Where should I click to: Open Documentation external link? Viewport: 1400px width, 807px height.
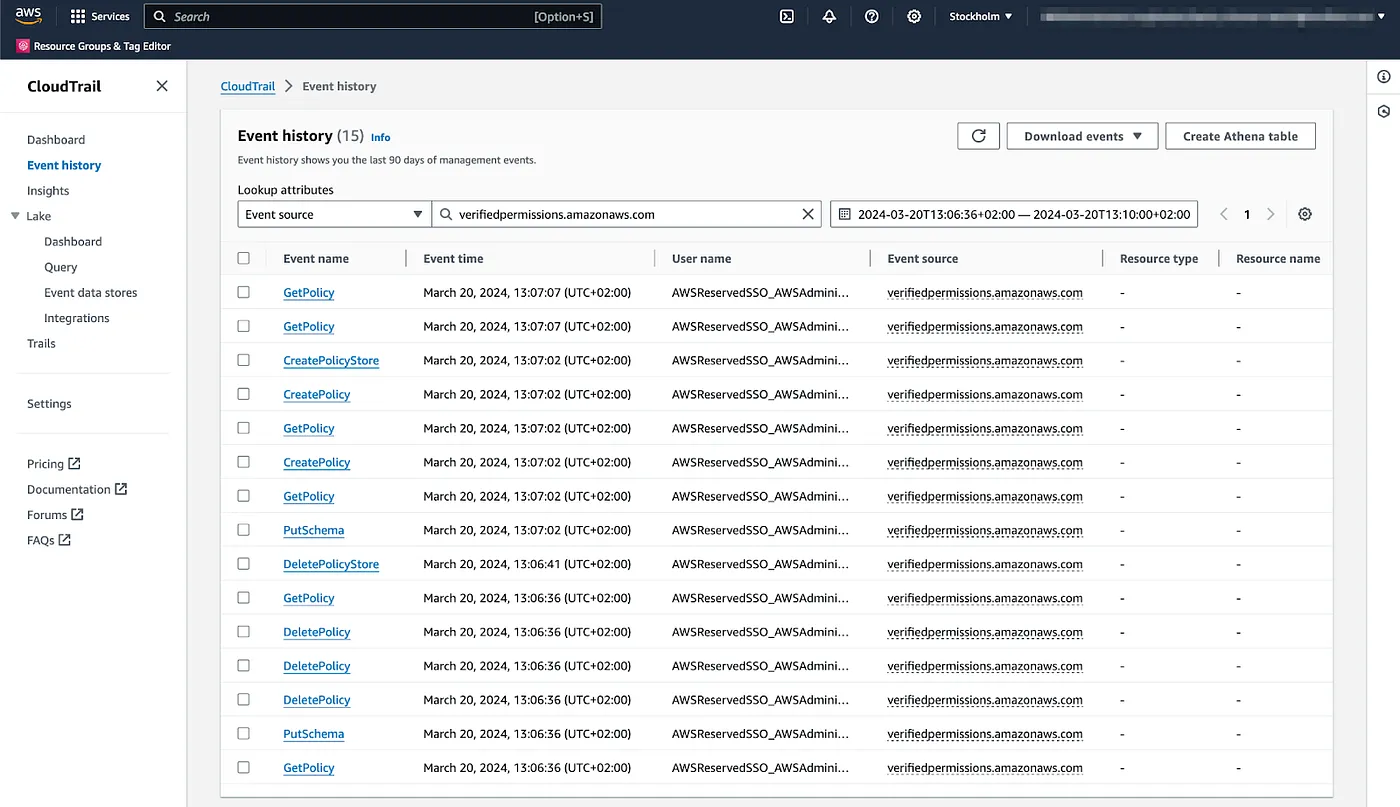[77, 489]
